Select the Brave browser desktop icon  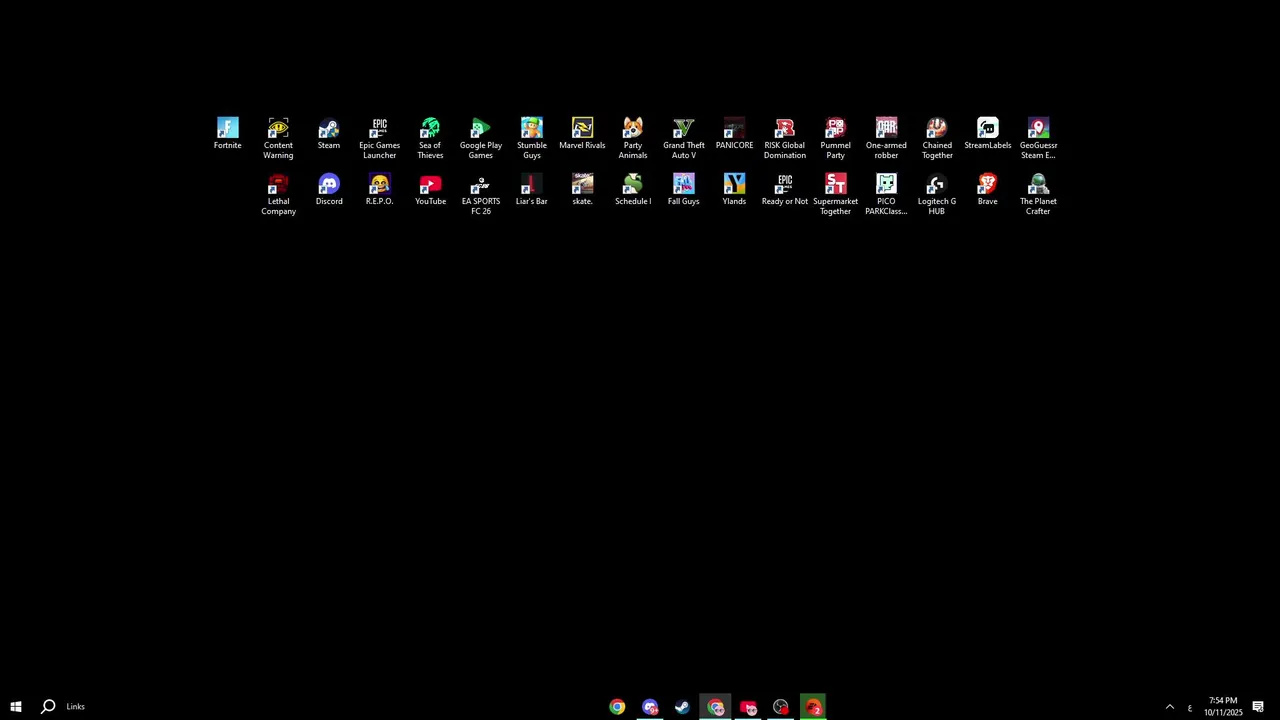[x=988, y=189]
